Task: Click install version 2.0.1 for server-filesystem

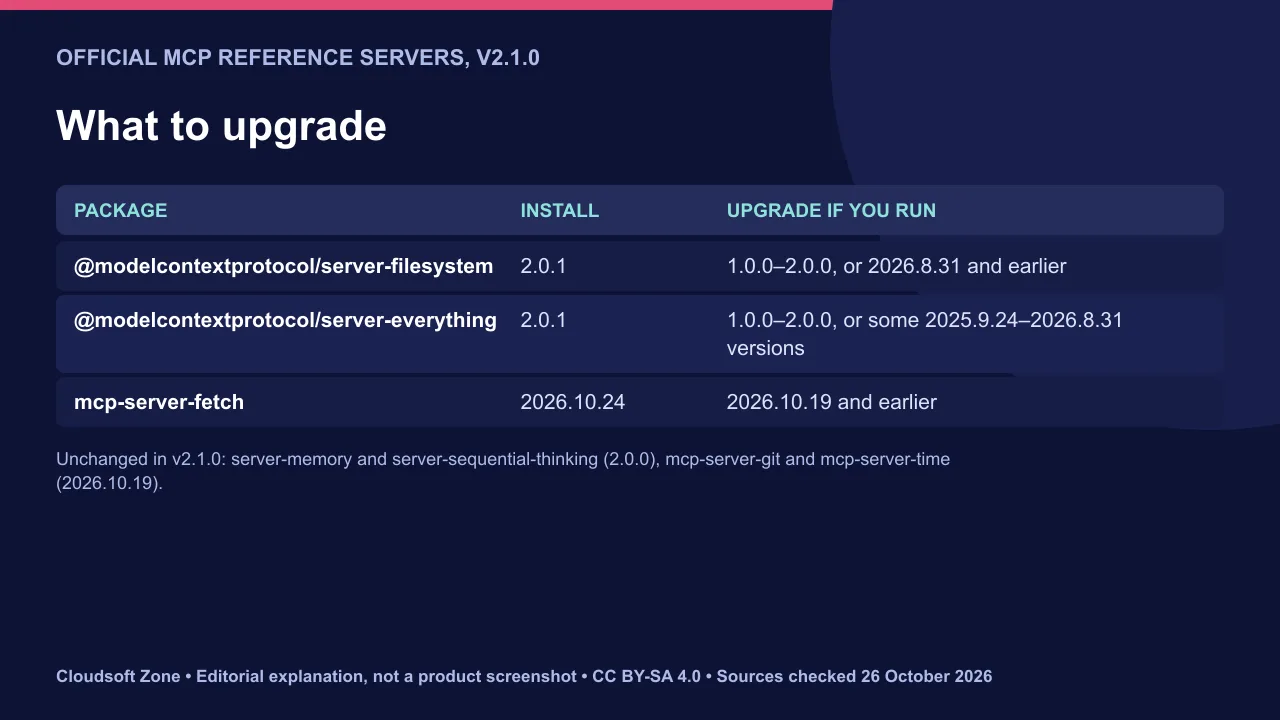Action: [x=543, y=266]
